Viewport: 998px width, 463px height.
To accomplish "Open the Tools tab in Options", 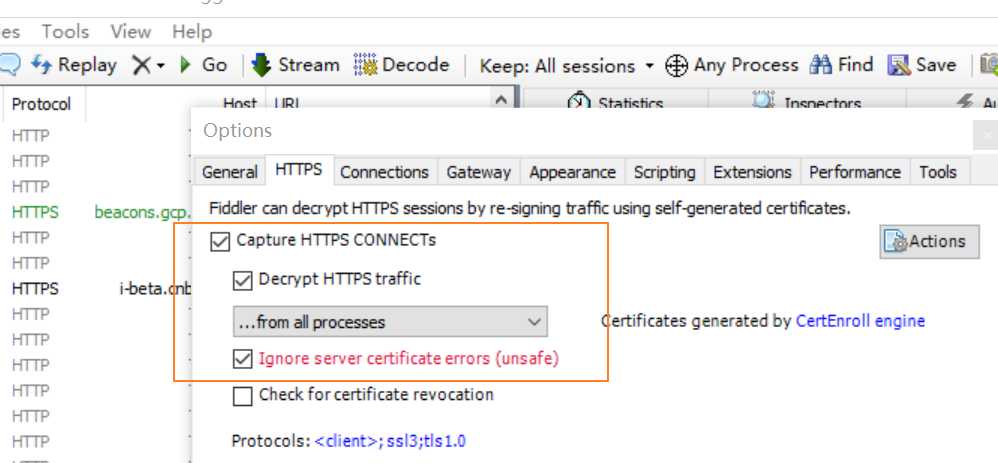I will pyautogui.click(x=938, y=173).
